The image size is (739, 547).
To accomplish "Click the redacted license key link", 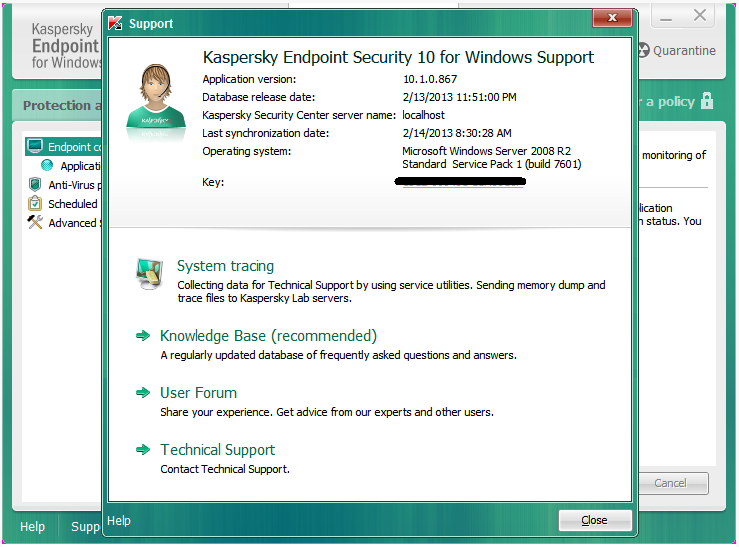I will coord(461,183).
